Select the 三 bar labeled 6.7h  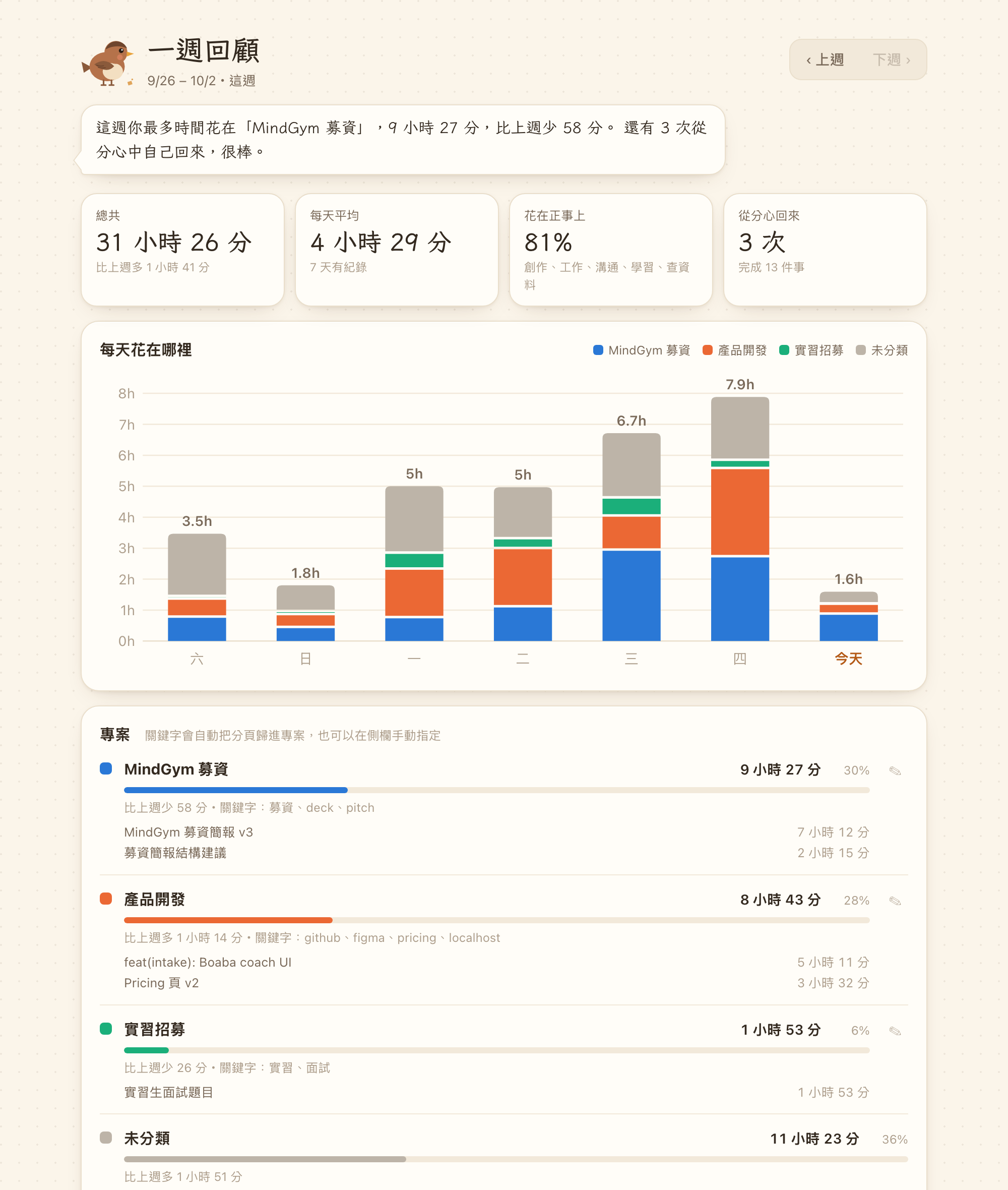[x=632, y=538]
